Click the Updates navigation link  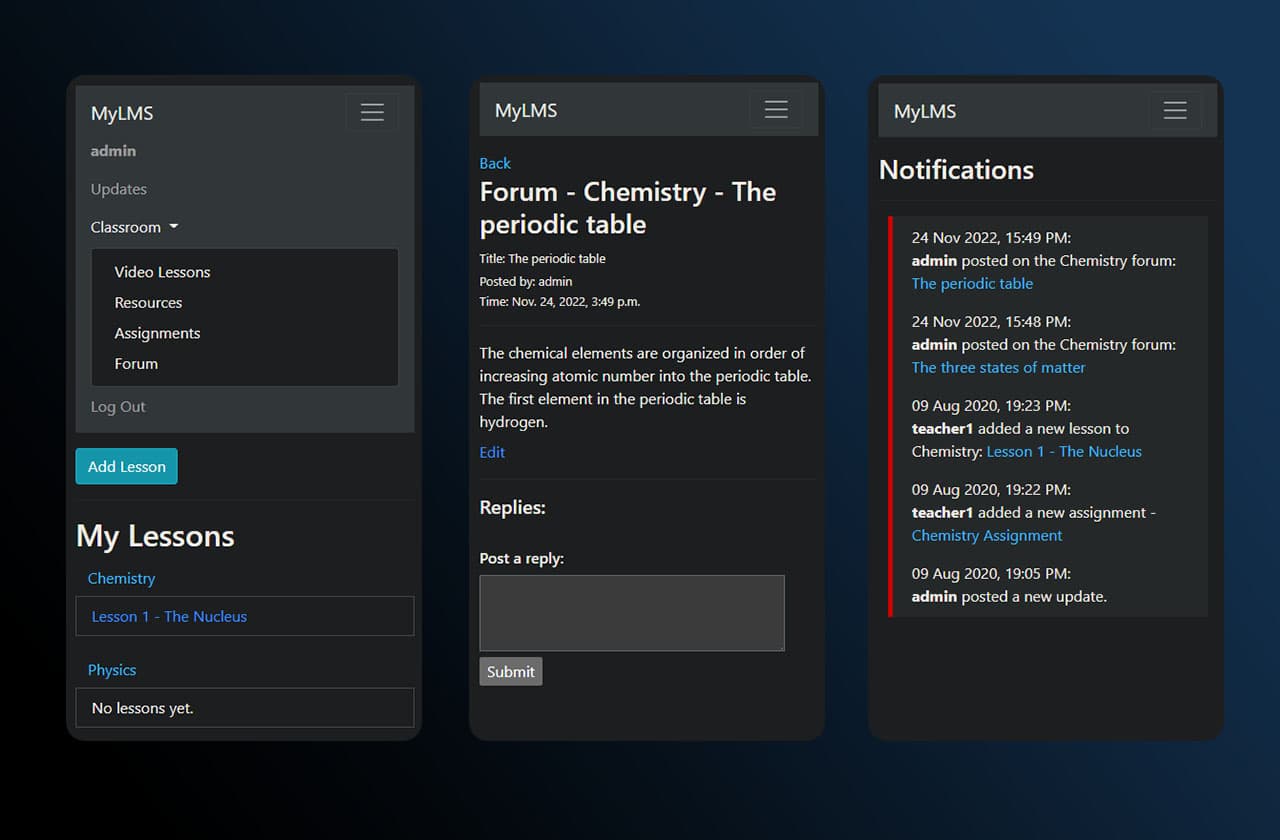coord(119,189)
